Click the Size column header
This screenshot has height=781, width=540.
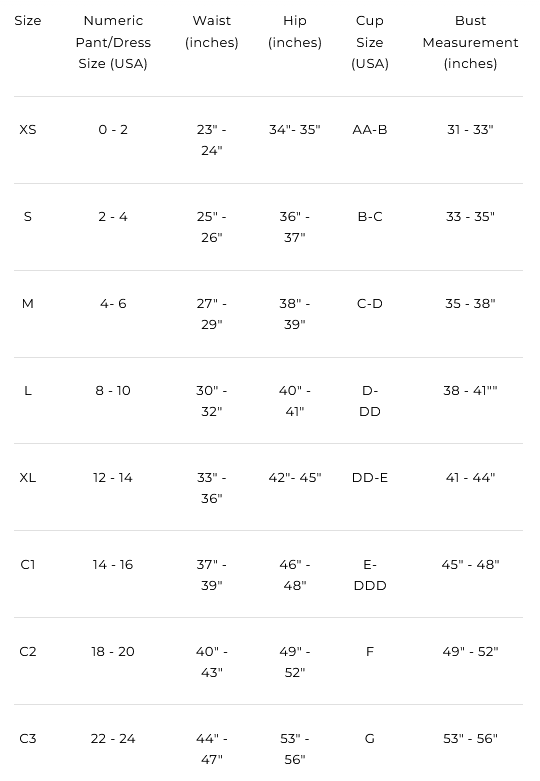pyautogui.click(x=27, y=21)
